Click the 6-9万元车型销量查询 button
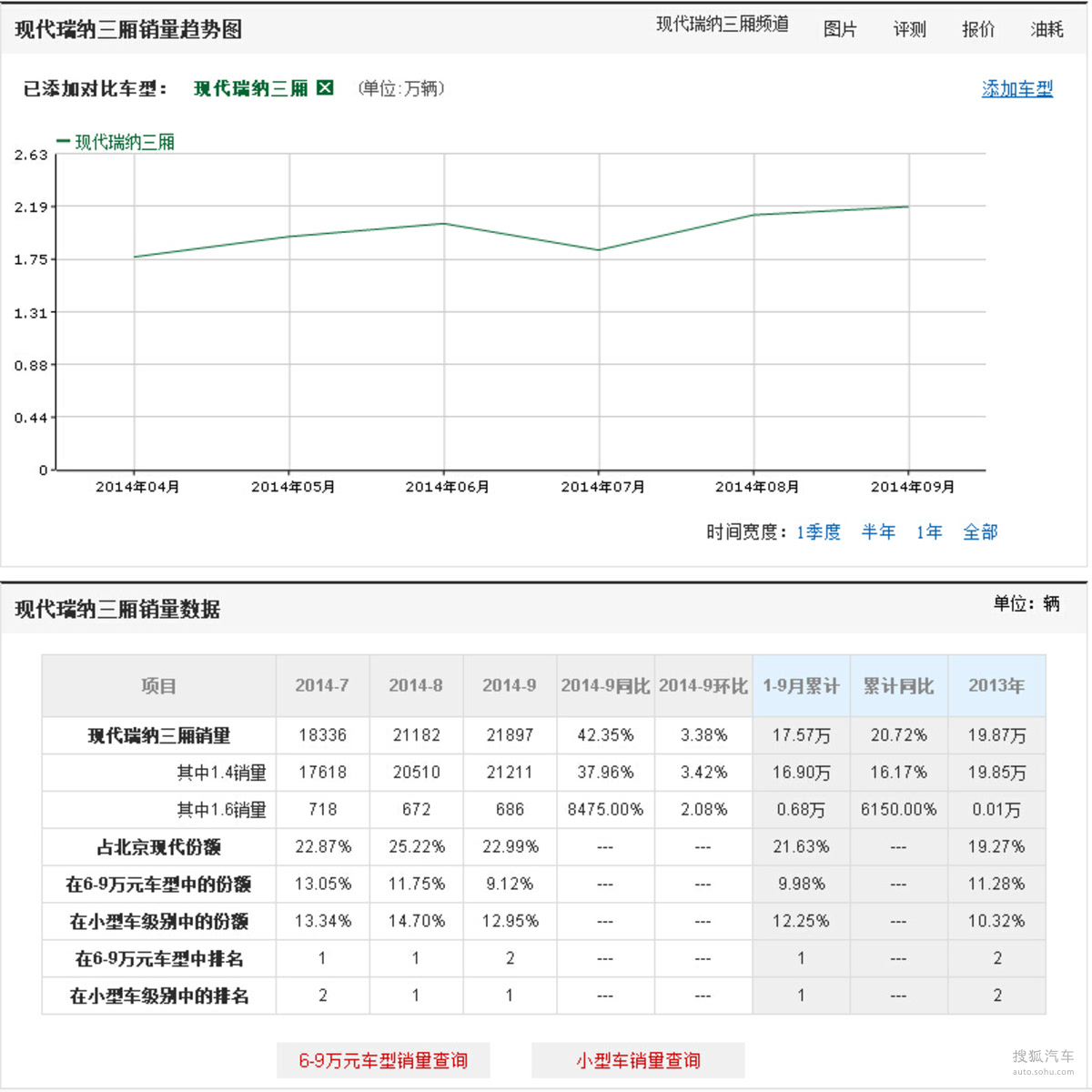This screenshot has width=1092, height=1092. pos(383,1060)
